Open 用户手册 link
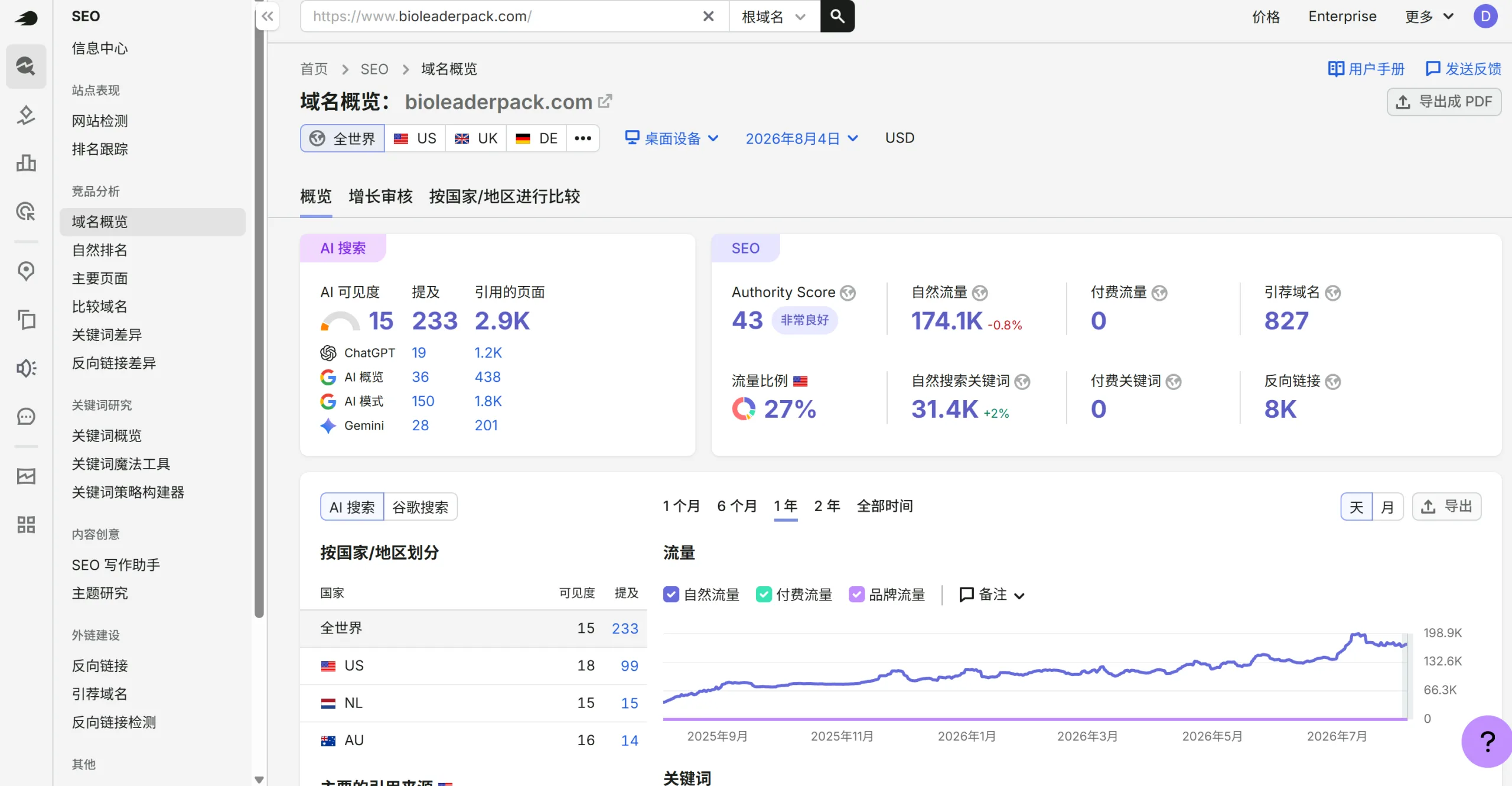 (x=1366, y=69)
